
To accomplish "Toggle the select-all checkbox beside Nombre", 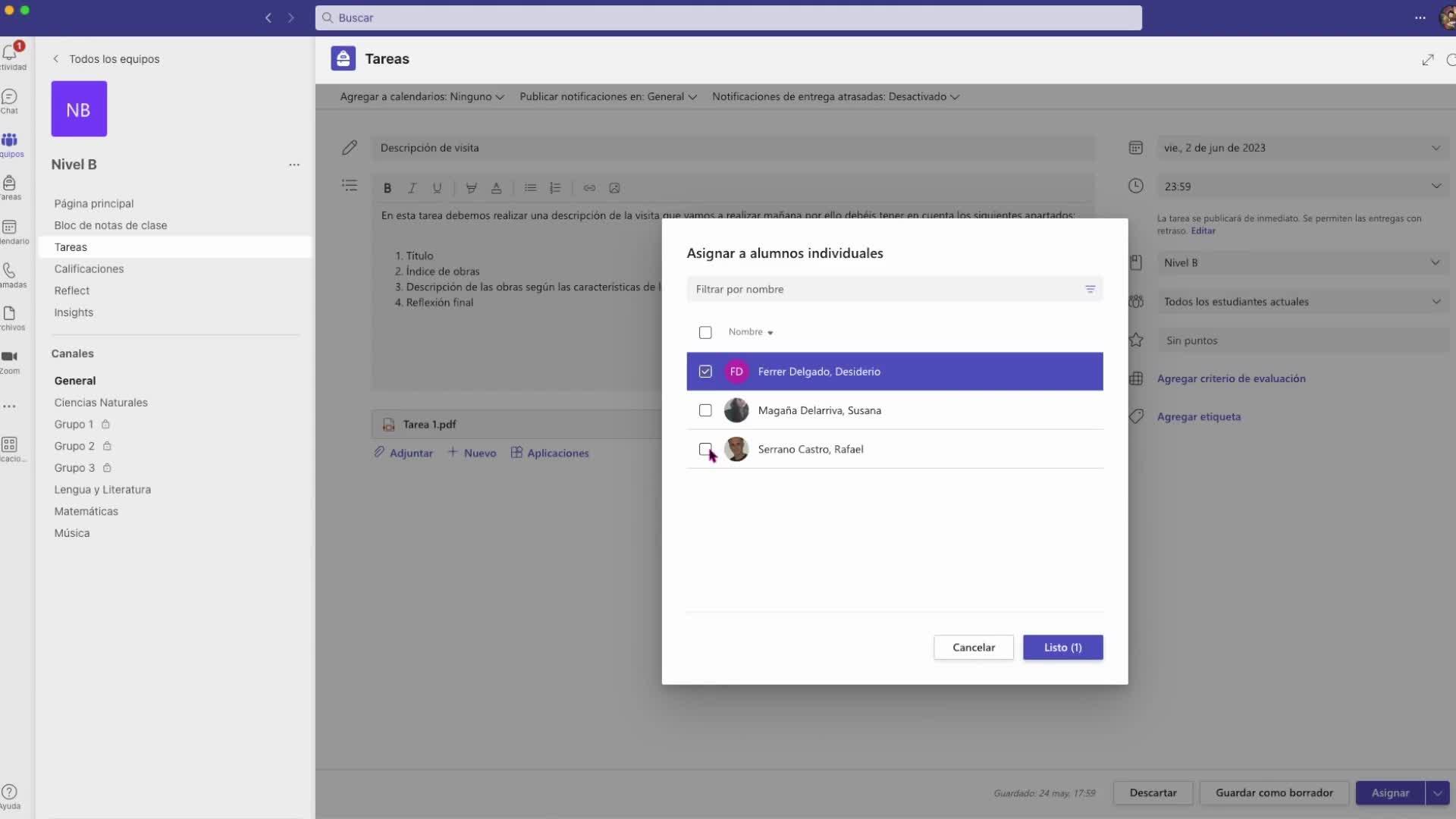I will 705,332.
